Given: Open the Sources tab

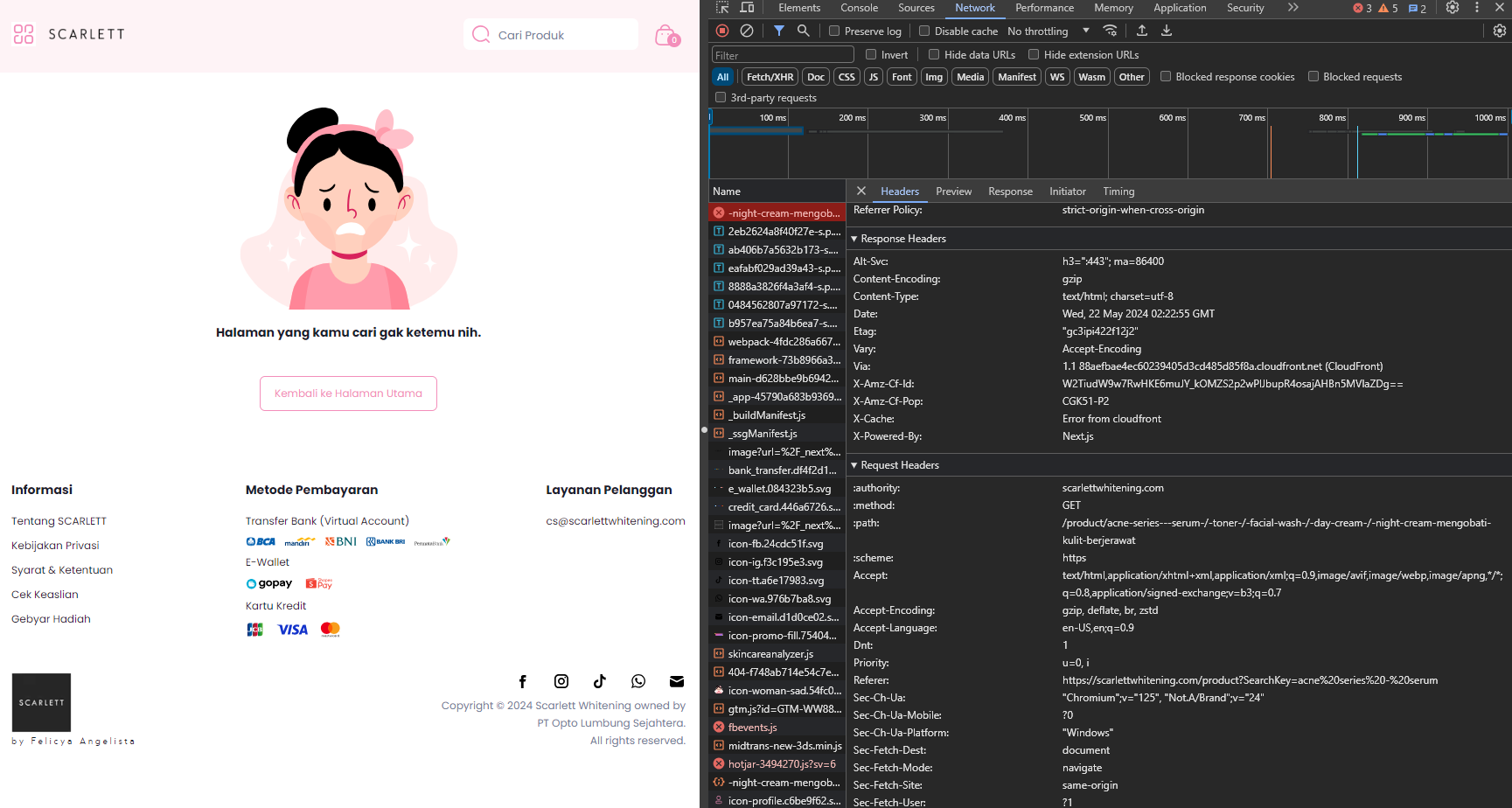Looking at the screenshot, I should tap(916, 8).
